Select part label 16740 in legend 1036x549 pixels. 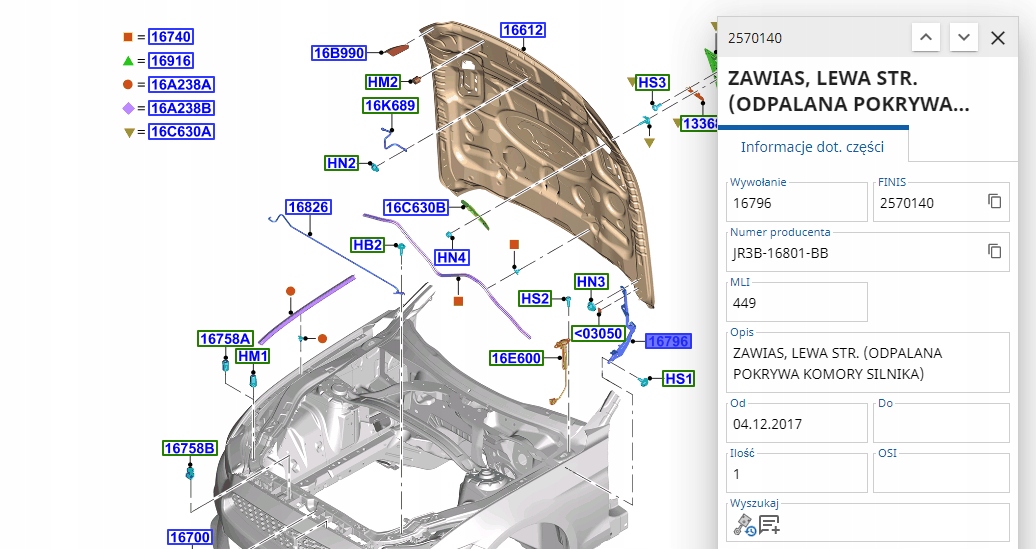171,36
